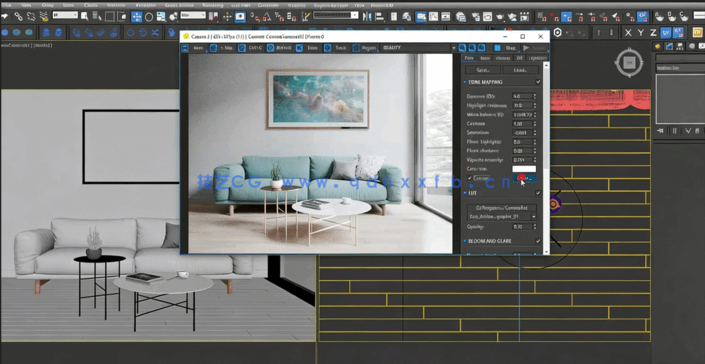Restrict transform to the Y axis

[x=641, y=32]
